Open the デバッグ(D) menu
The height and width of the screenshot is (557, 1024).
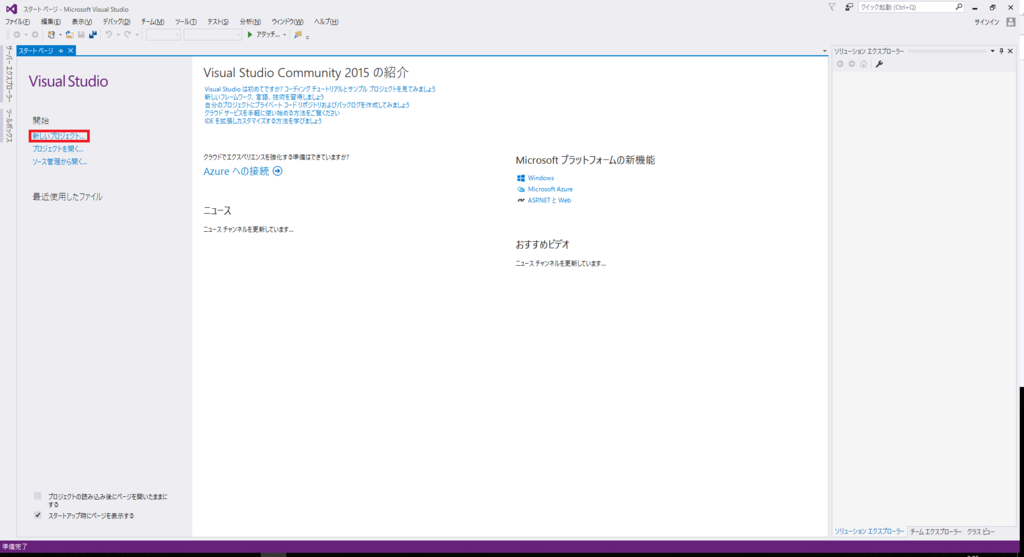click(116, 22)
